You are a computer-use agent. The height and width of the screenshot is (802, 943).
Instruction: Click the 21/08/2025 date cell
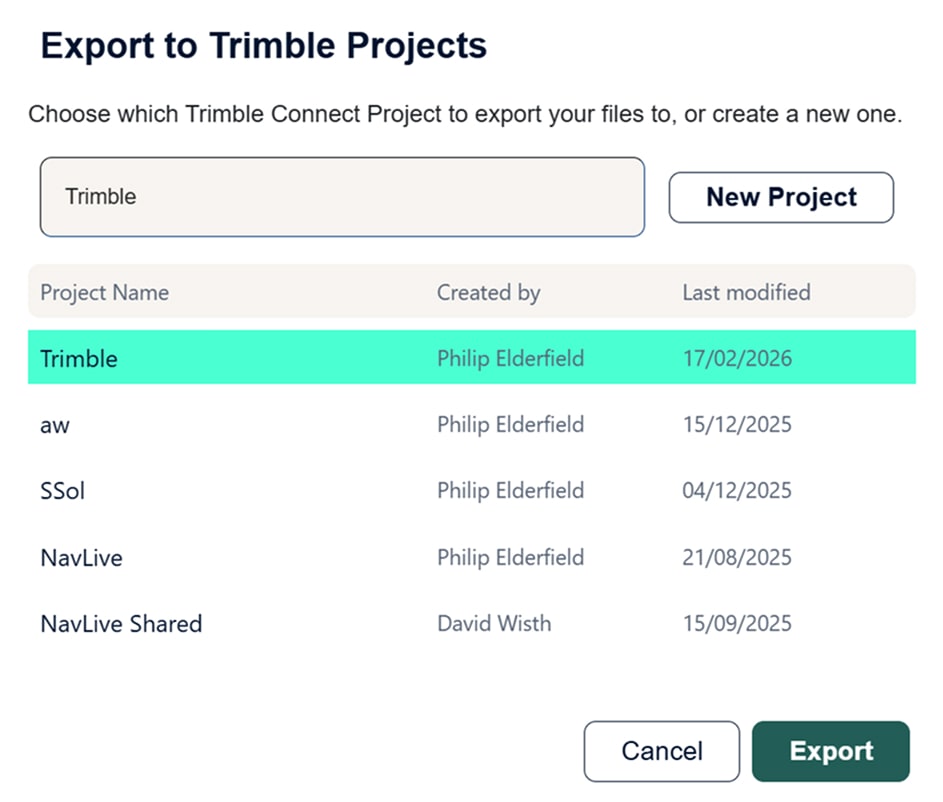[737, 557]
